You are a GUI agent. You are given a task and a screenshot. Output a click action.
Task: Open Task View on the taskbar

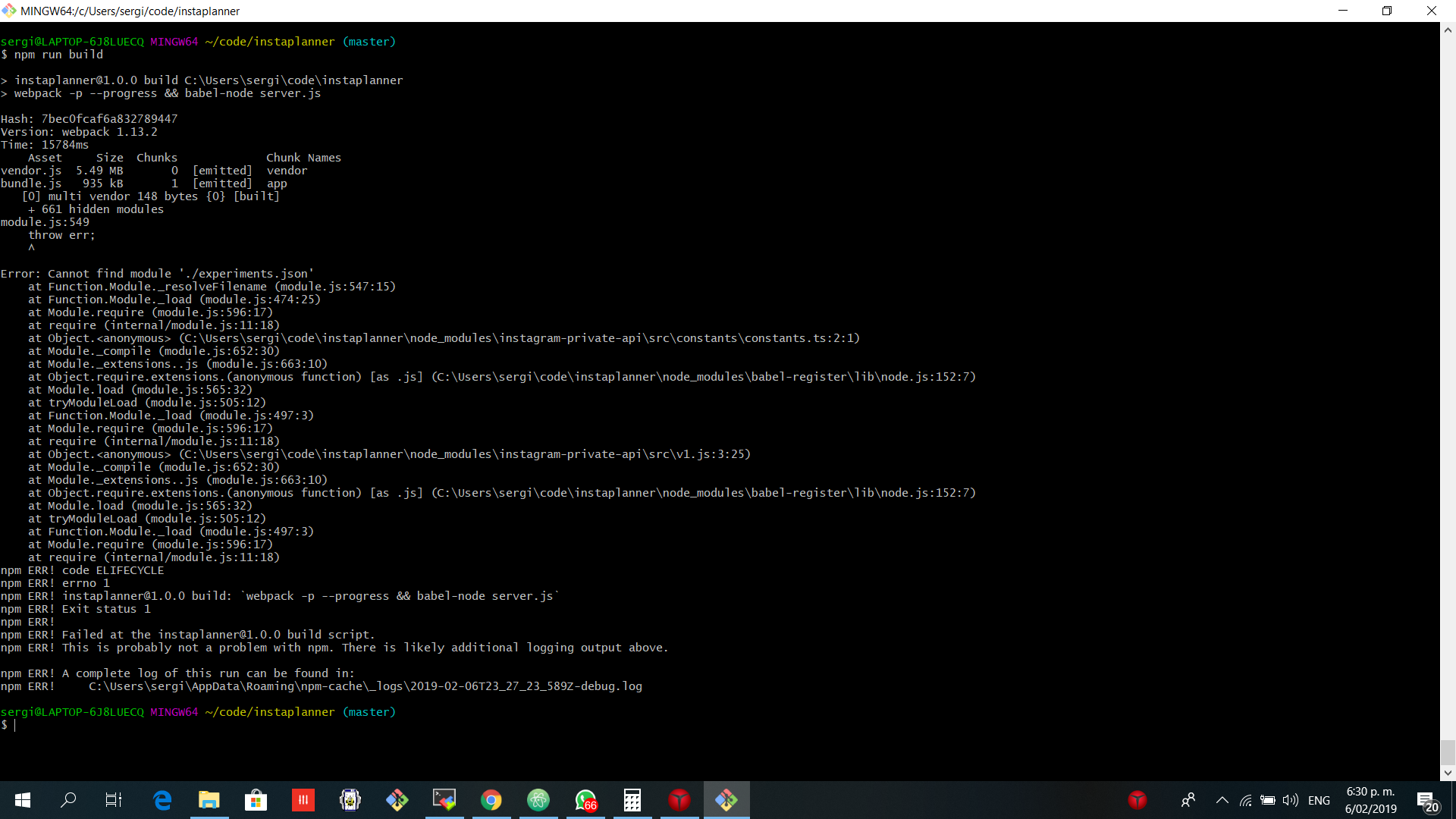pyautogui.click(x=114, y=800)
